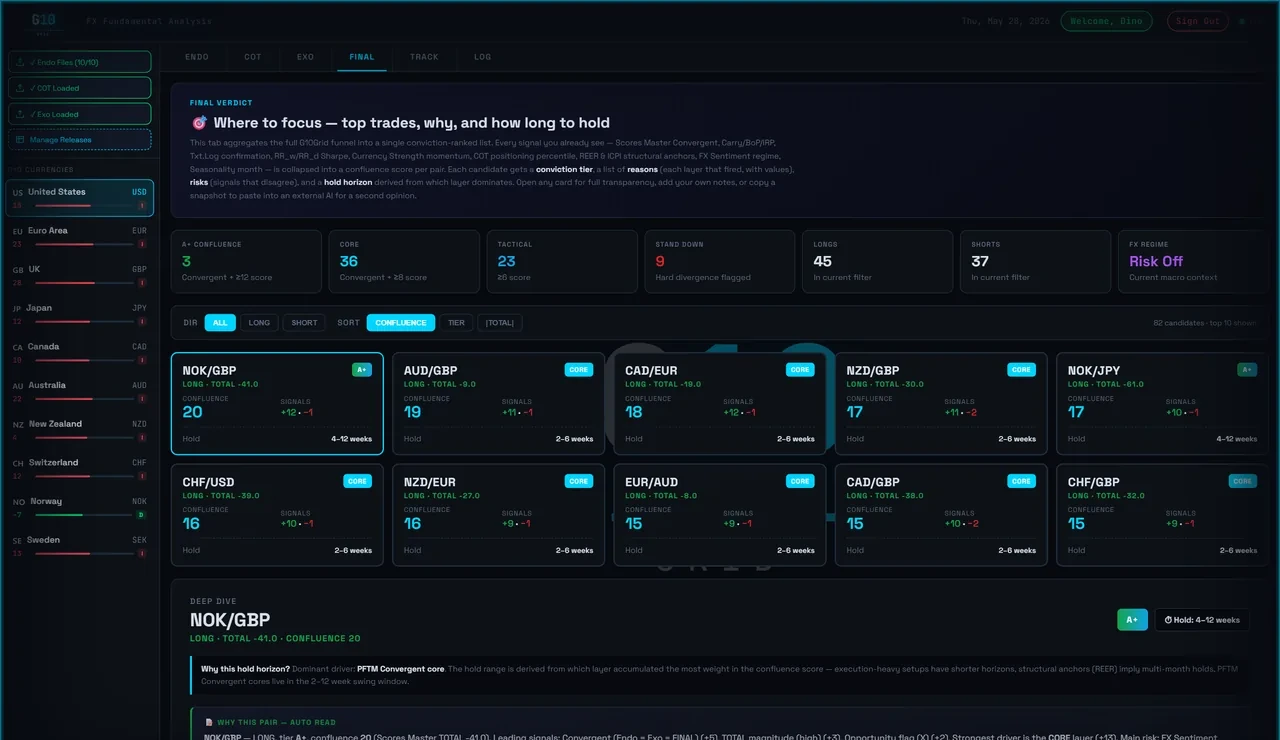This screenshot has height=740, width=1280.
Task: Open the CHF/USD candidate card
Action: [x=277, y=515]
